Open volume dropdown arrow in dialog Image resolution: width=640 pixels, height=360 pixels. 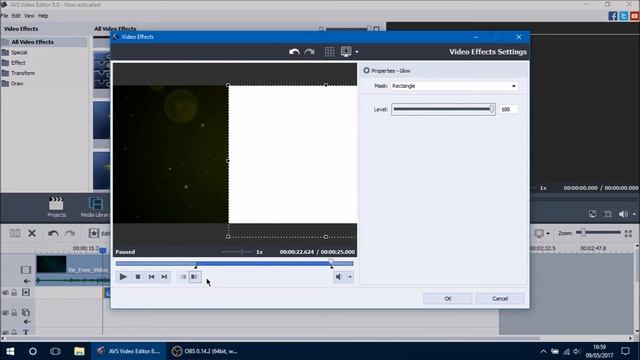[350, 277]
